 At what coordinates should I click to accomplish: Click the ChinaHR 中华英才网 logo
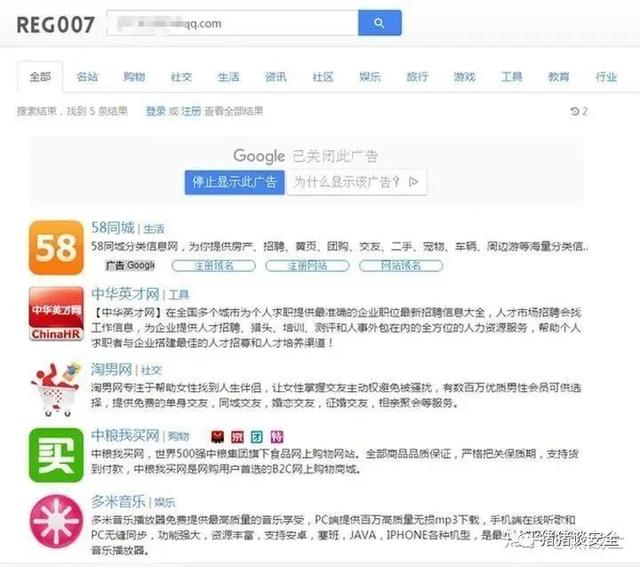click(56, 316)
